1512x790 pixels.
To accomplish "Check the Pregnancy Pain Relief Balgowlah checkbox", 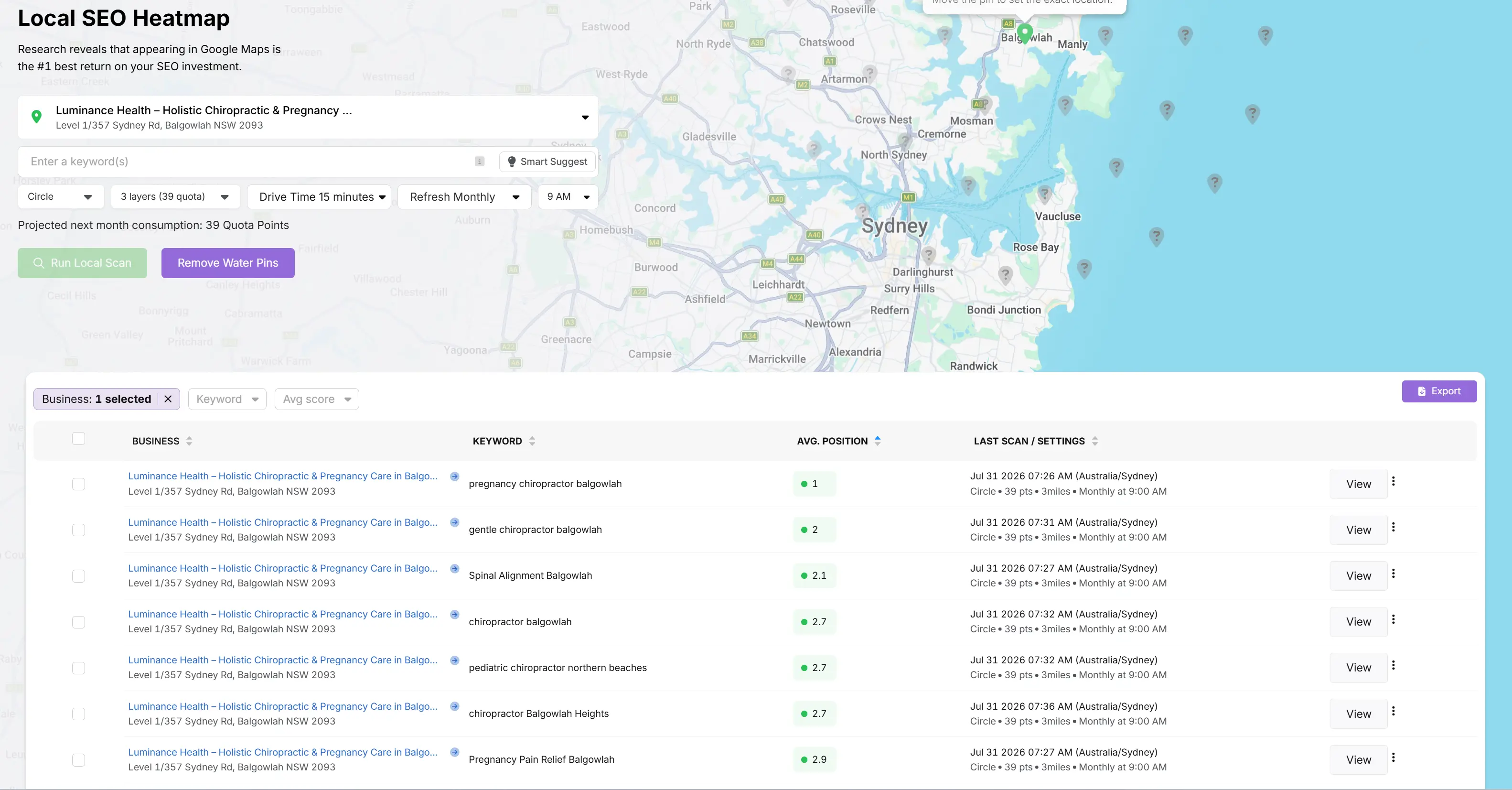I will (x=79, y=760).
